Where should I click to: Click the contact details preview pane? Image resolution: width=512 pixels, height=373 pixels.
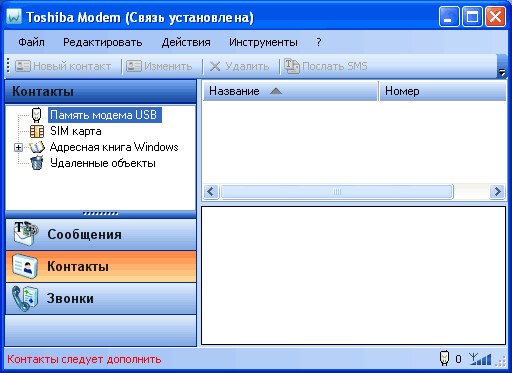point(353,275)
